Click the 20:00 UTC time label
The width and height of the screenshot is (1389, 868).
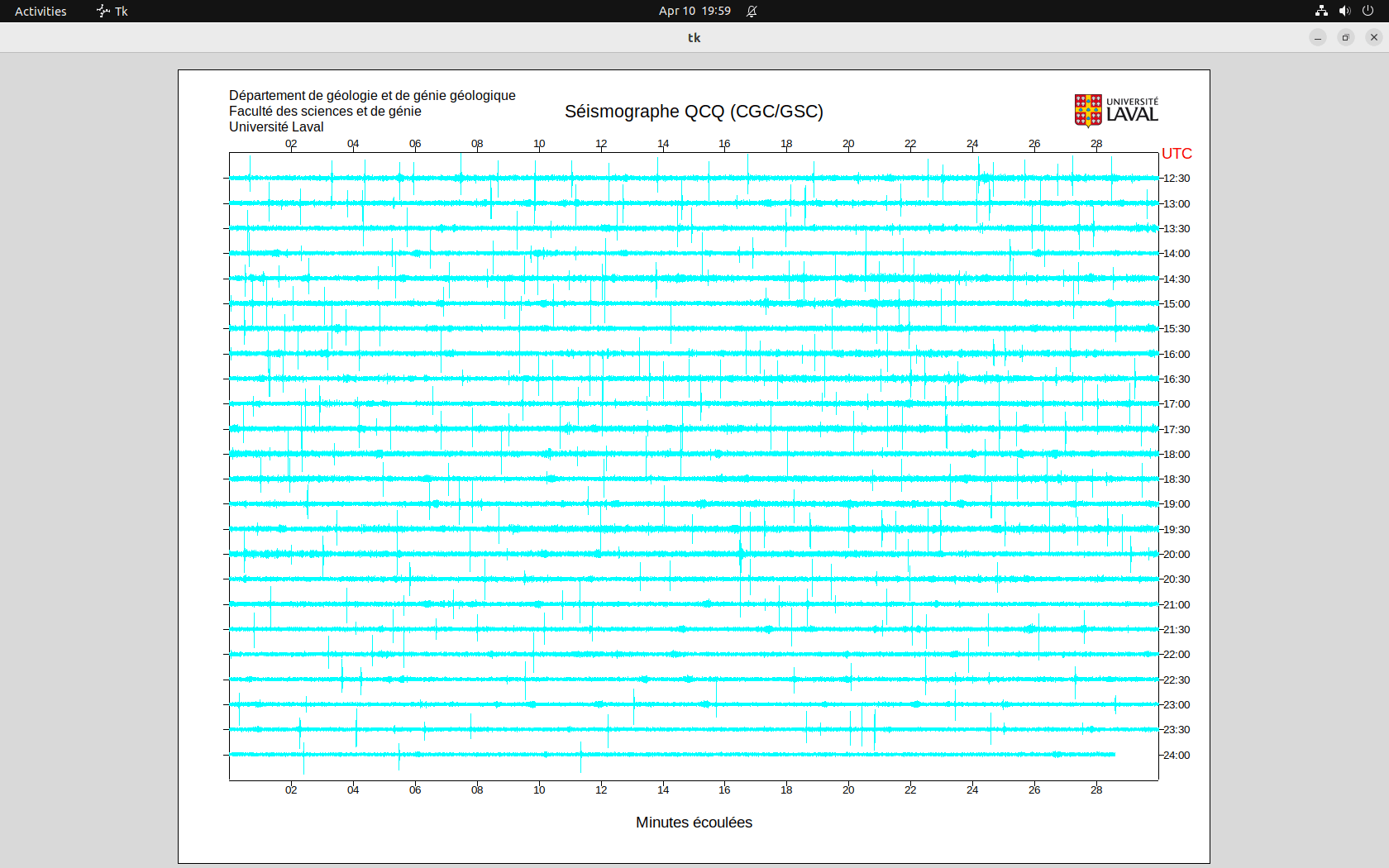tap(1177, 555)
